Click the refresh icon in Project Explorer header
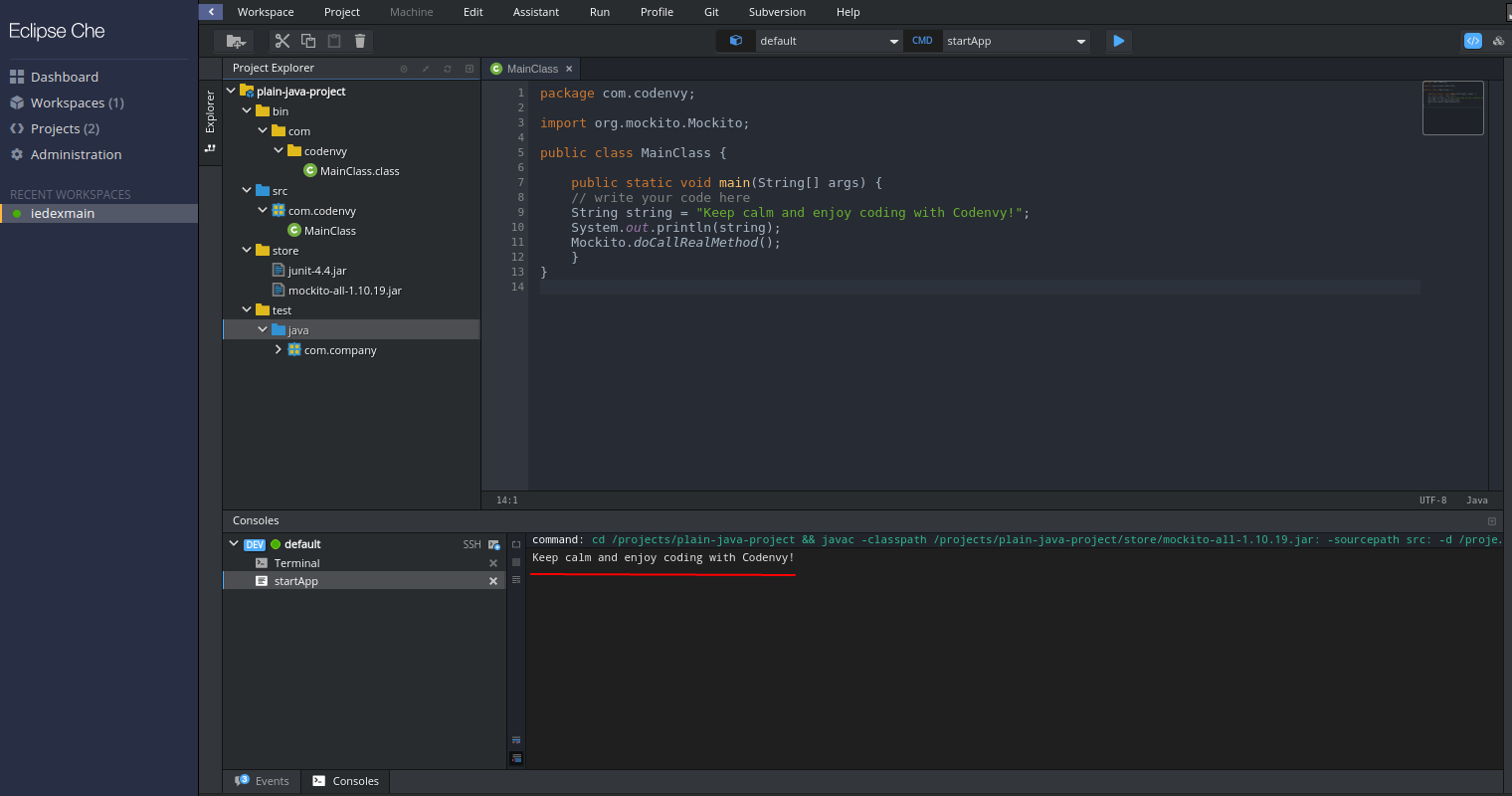 (448, 69)
